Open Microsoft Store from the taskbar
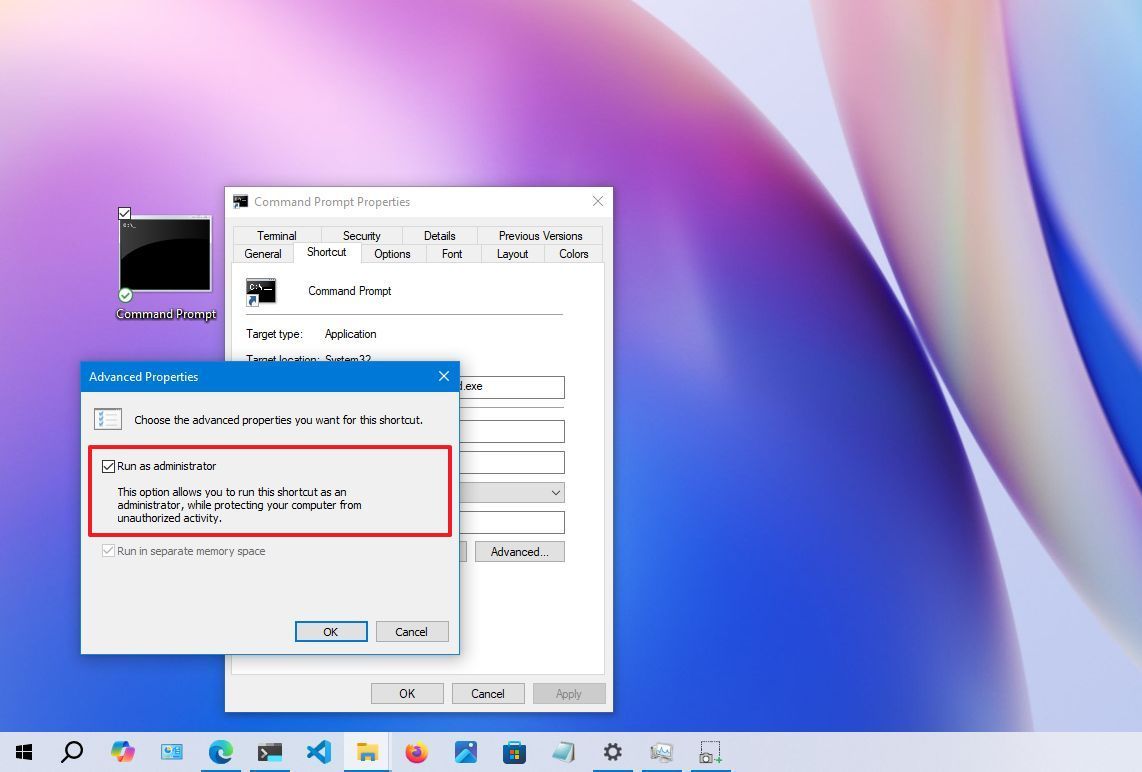 (x=514, y=751)
